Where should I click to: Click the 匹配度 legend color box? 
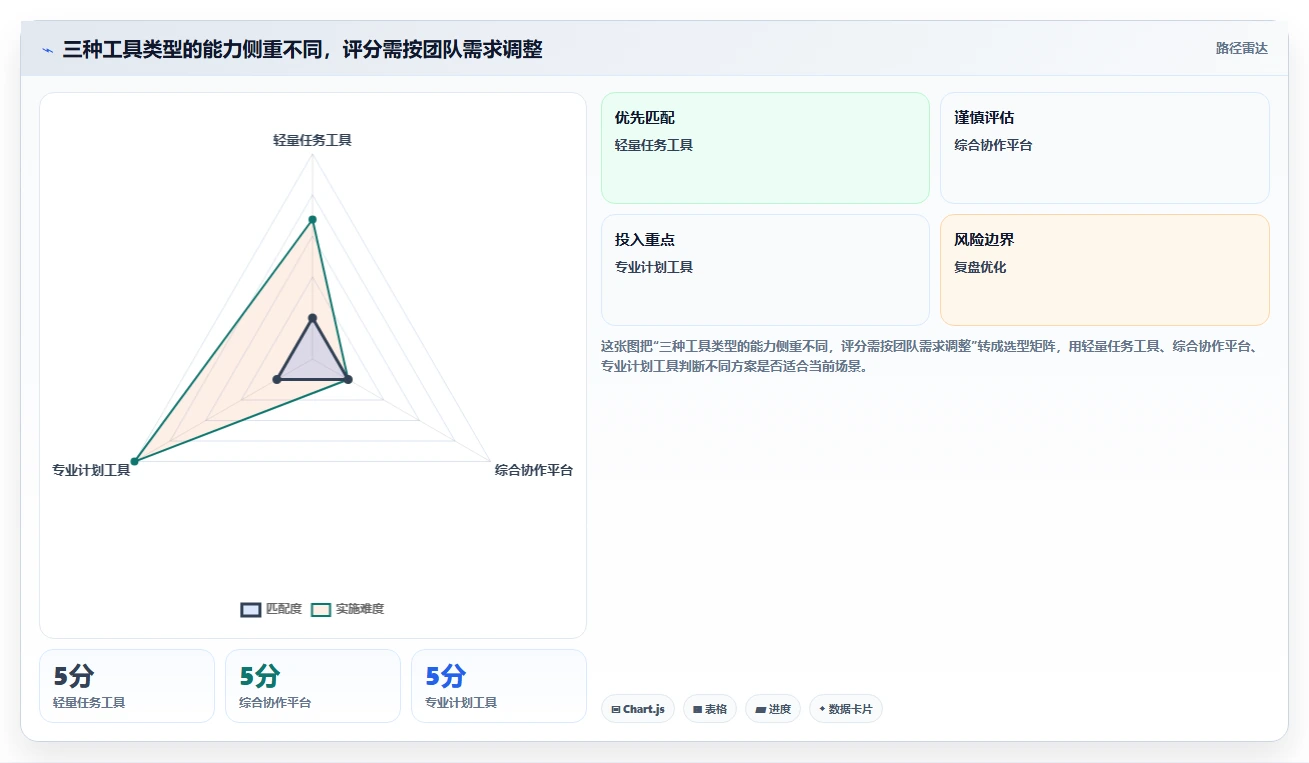click(251, 610)
